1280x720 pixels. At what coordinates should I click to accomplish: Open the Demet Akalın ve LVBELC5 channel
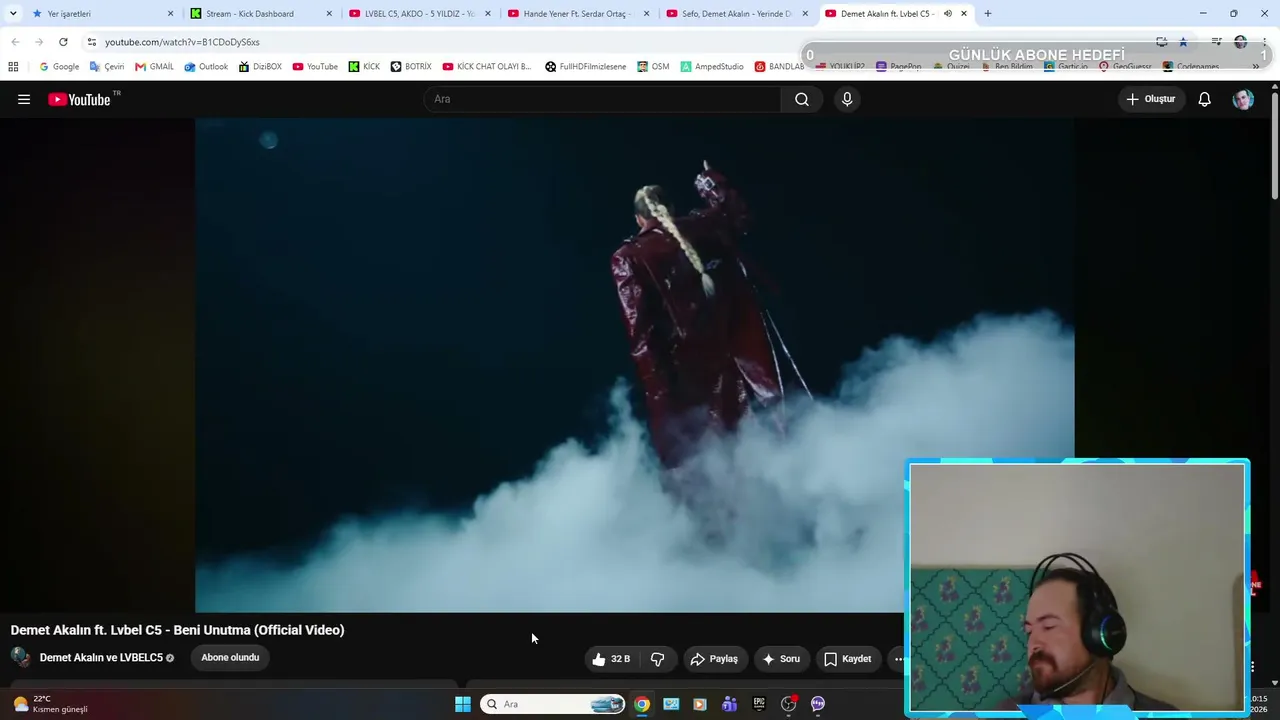[x=101, y=658]
